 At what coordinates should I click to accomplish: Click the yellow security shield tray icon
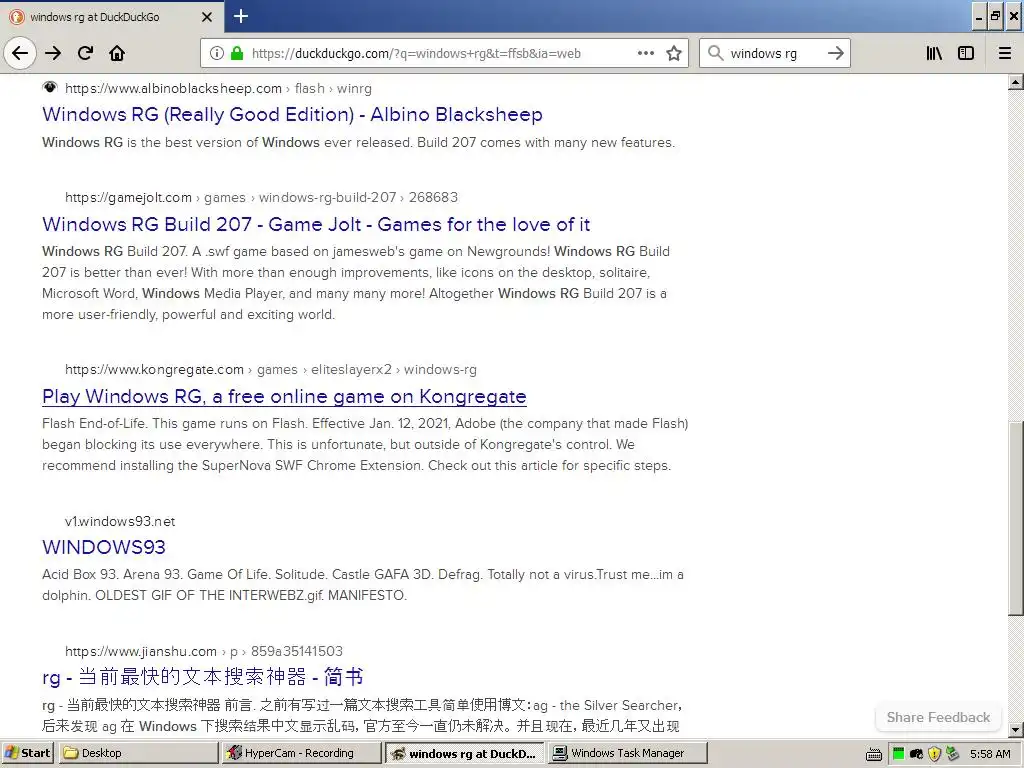(935, 754)
